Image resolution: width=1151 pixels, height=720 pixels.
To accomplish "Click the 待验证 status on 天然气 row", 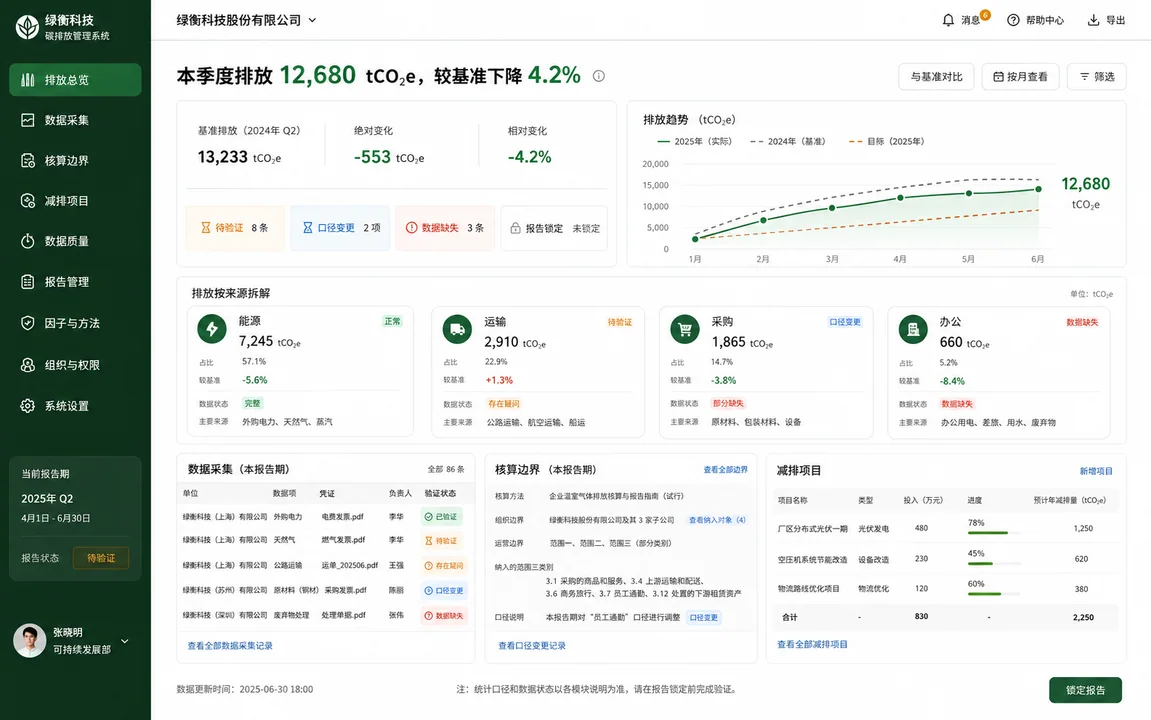I will 441,541.
